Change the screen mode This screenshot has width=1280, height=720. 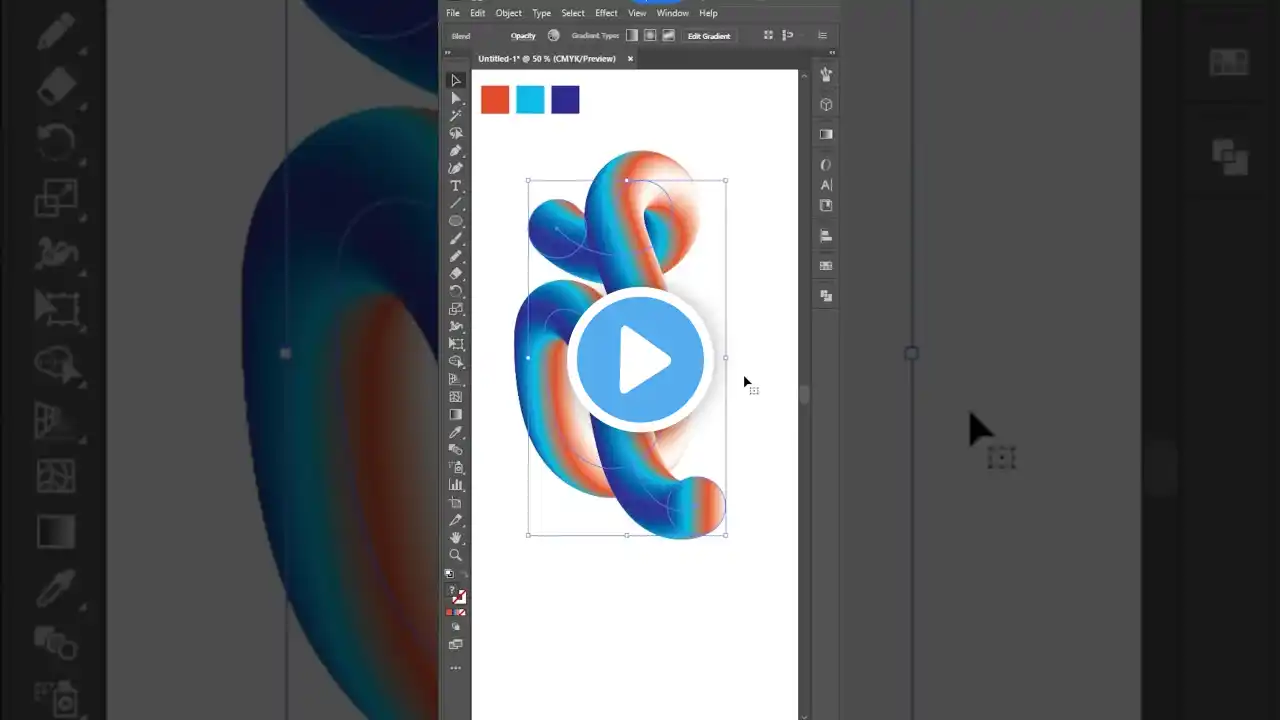tap(456, 645)
